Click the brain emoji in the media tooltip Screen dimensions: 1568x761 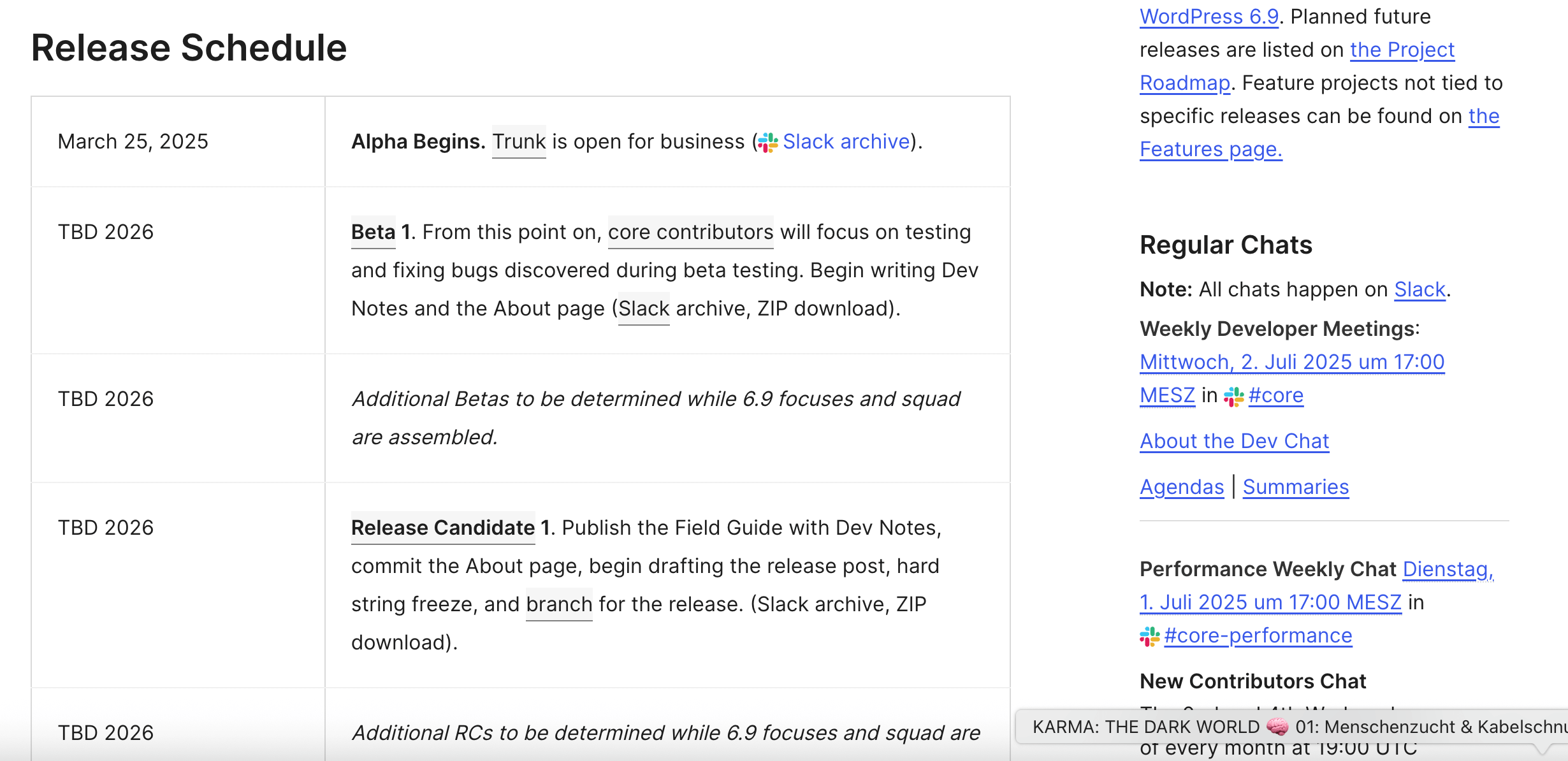coord(1277,727)
